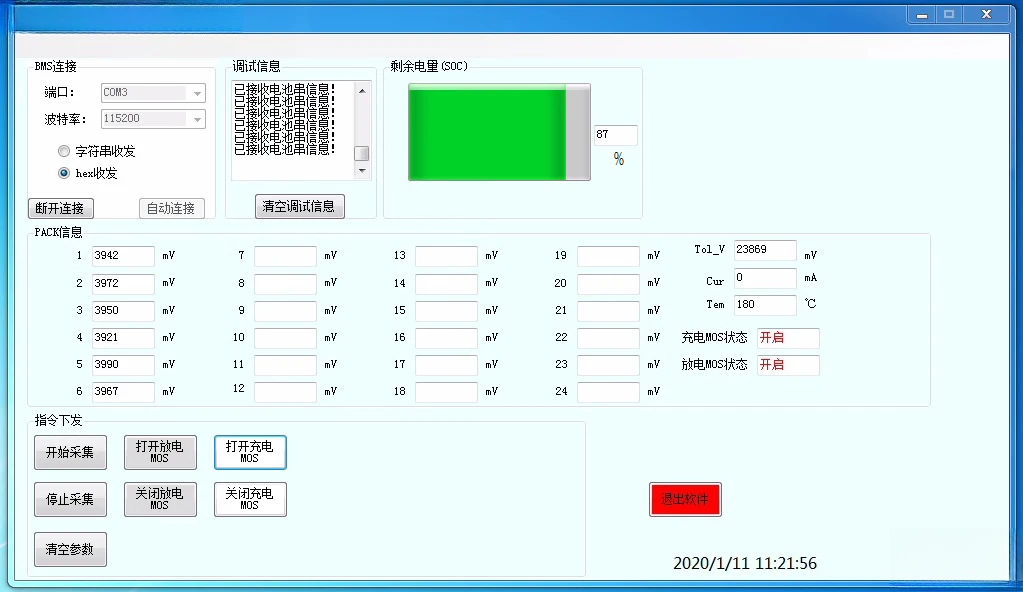Open the 端口 COM3 dropdown
The height and width of the screenshot is (592, 1023).
pos(153,93)
